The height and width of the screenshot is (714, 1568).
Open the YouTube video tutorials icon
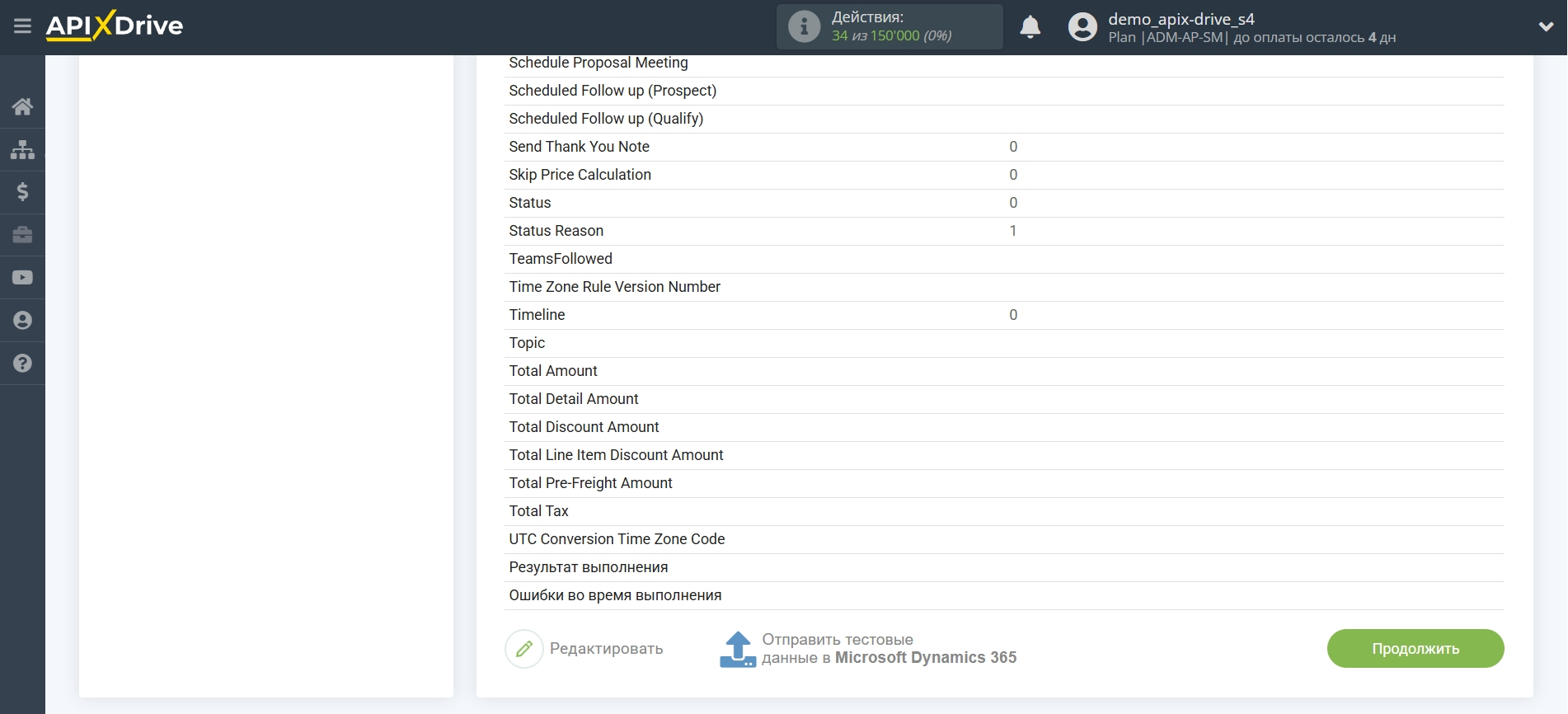[22, 278]
